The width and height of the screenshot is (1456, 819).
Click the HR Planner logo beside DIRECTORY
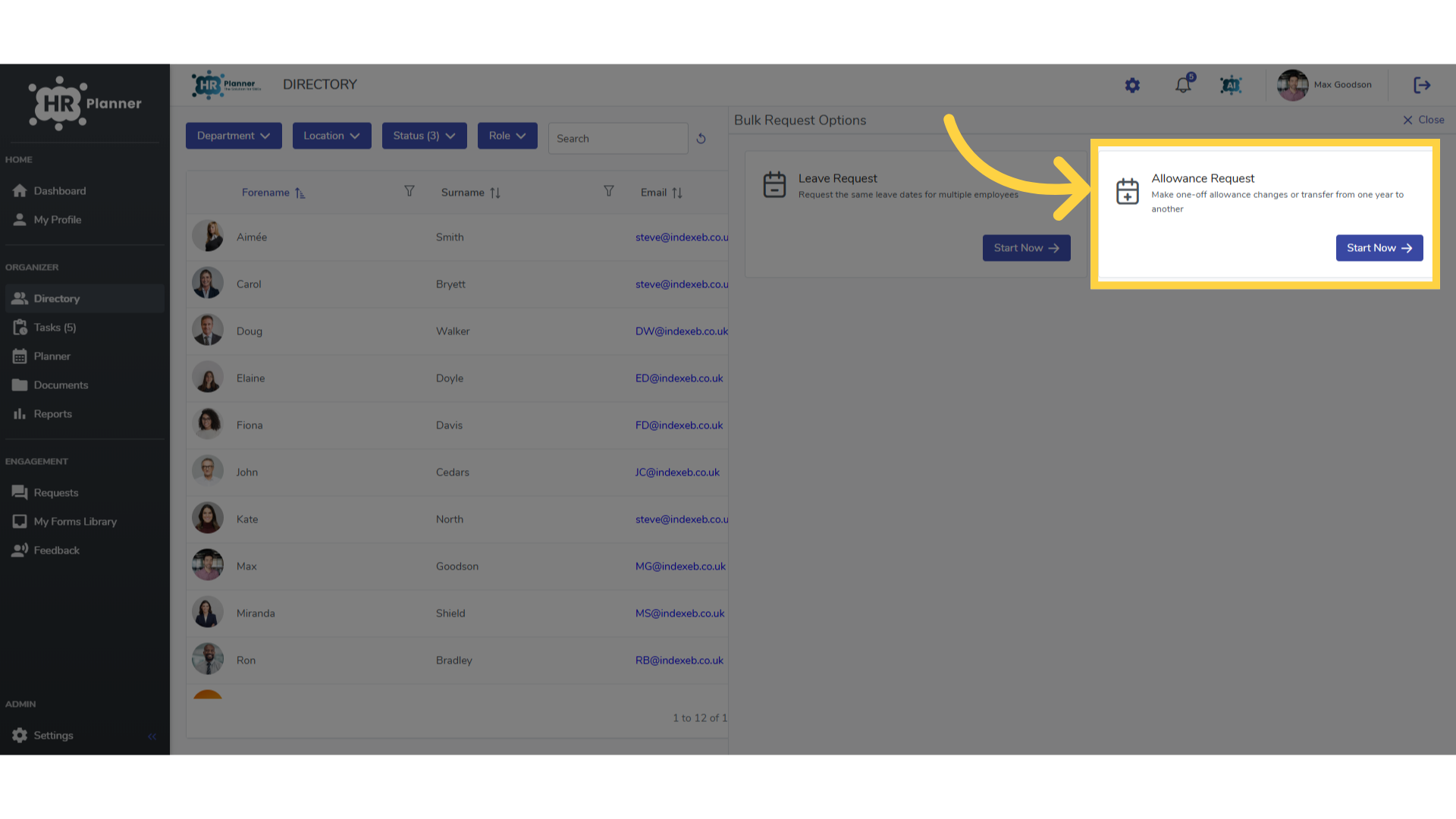226,85
